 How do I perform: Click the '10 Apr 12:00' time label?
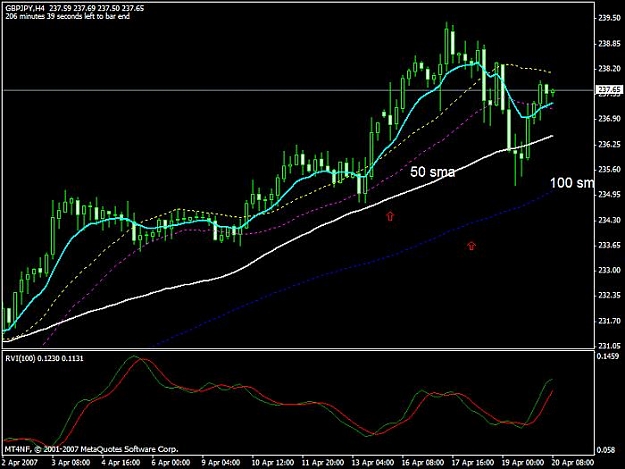tap(273, 463)
